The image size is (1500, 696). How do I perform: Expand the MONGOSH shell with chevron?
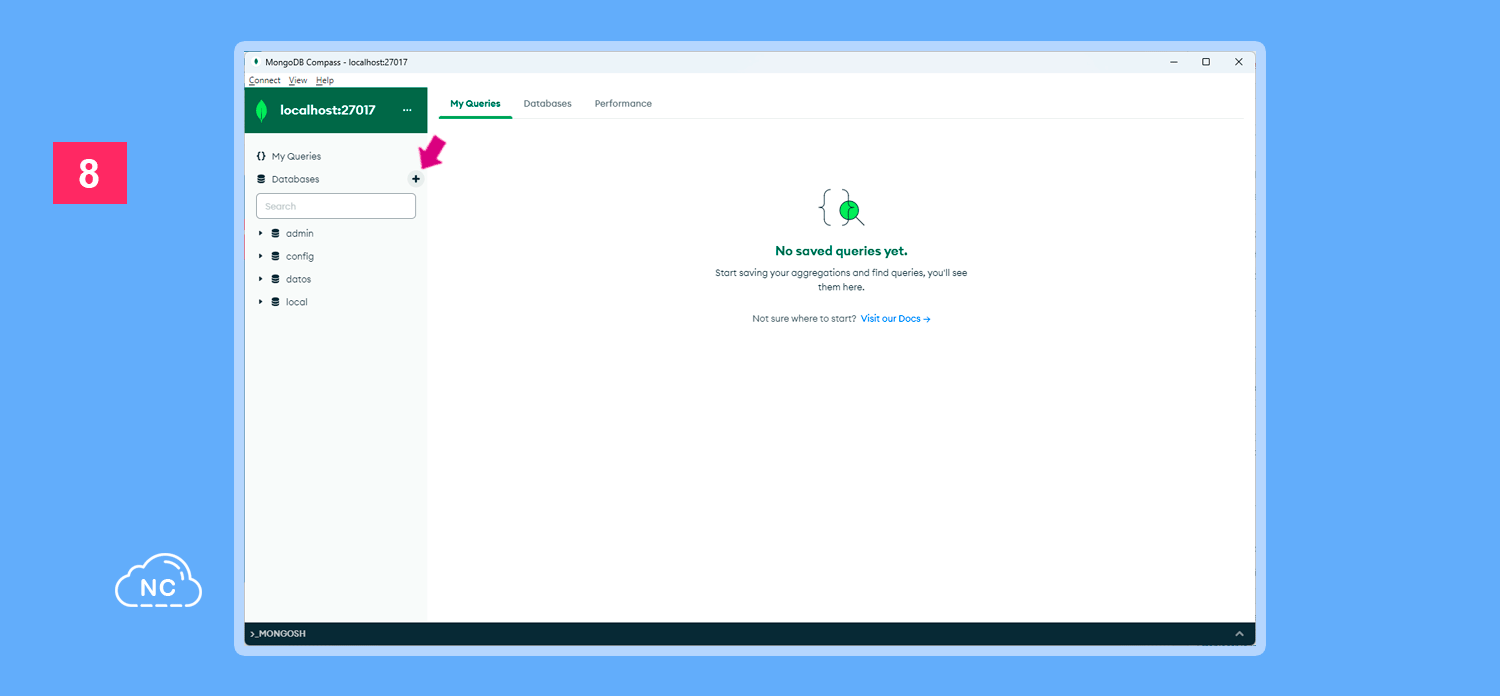1239,634
